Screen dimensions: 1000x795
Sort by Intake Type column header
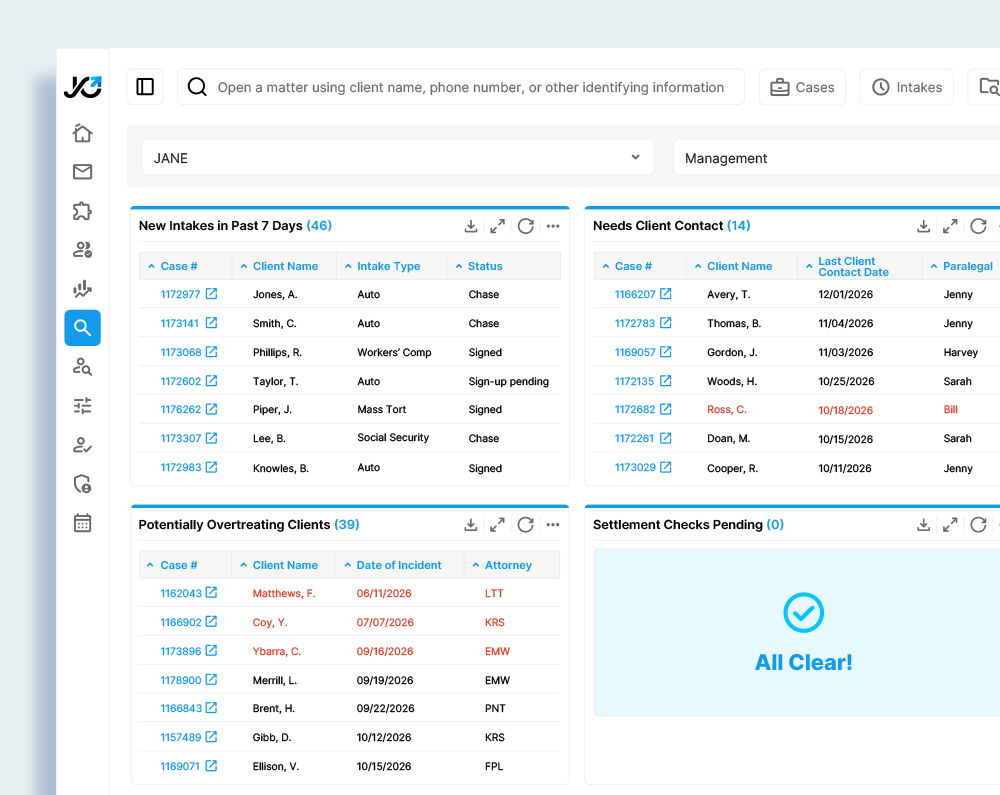[x=388, y=266]
